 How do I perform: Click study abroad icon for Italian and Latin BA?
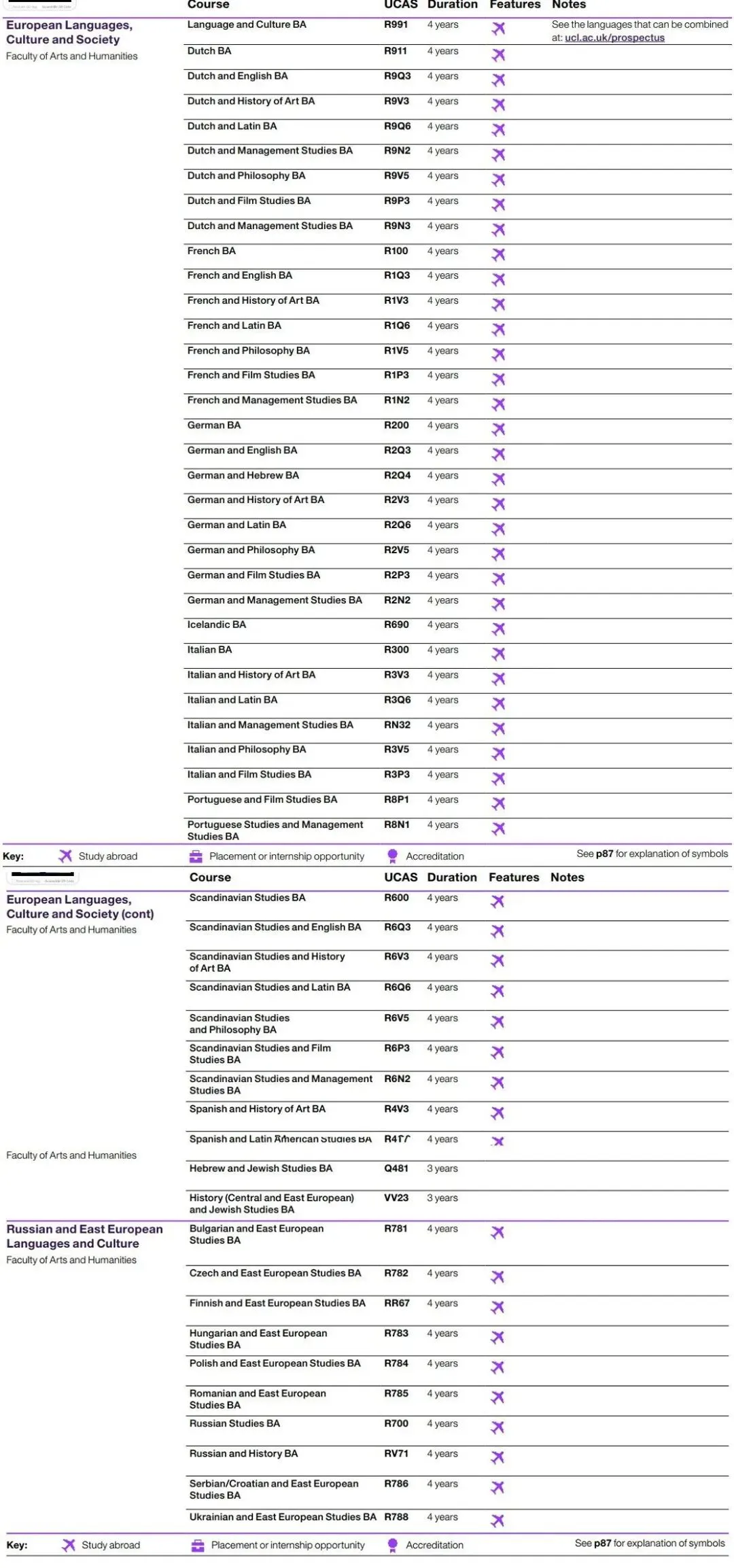point(498,704)
